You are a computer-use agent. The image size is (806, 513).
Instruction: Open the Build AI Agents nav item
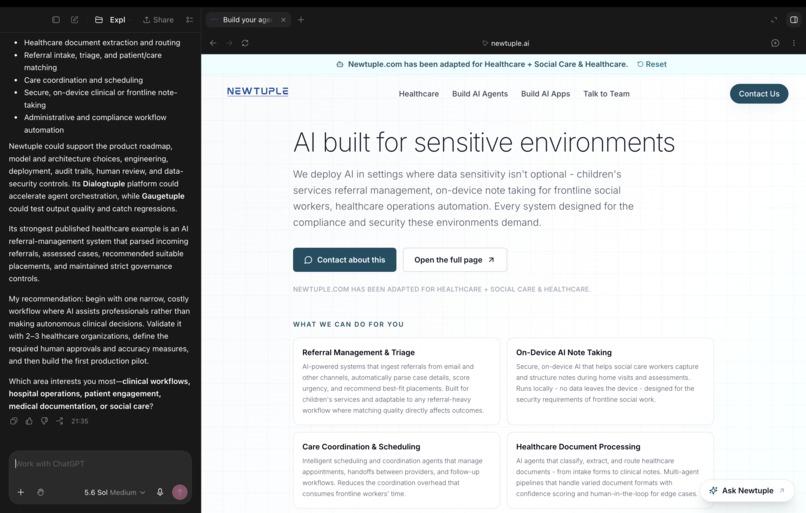(x=480, y=94)
